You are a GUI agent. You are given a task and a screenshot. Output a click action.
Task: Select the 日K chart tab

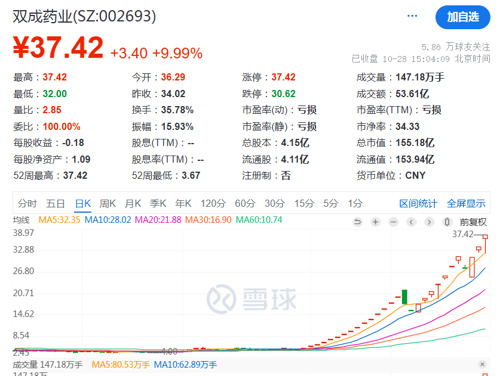coord(83,203)
